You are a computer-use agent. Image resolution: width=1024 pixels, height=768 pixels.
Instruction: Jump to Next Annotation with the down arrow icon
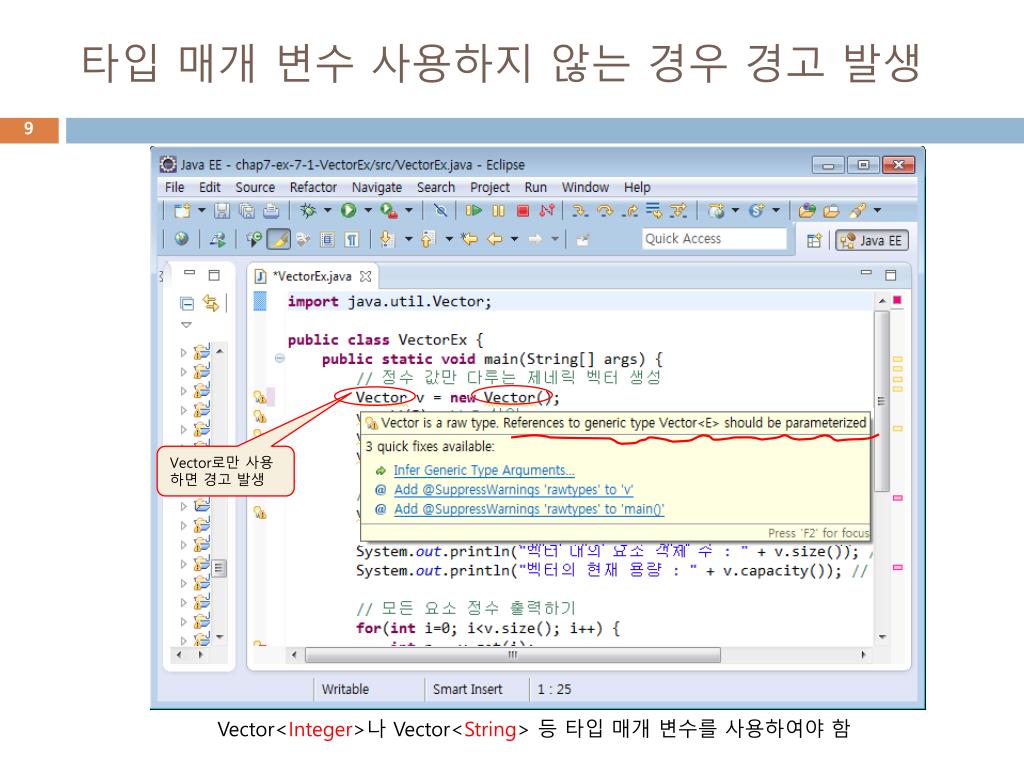pos(387,239)
